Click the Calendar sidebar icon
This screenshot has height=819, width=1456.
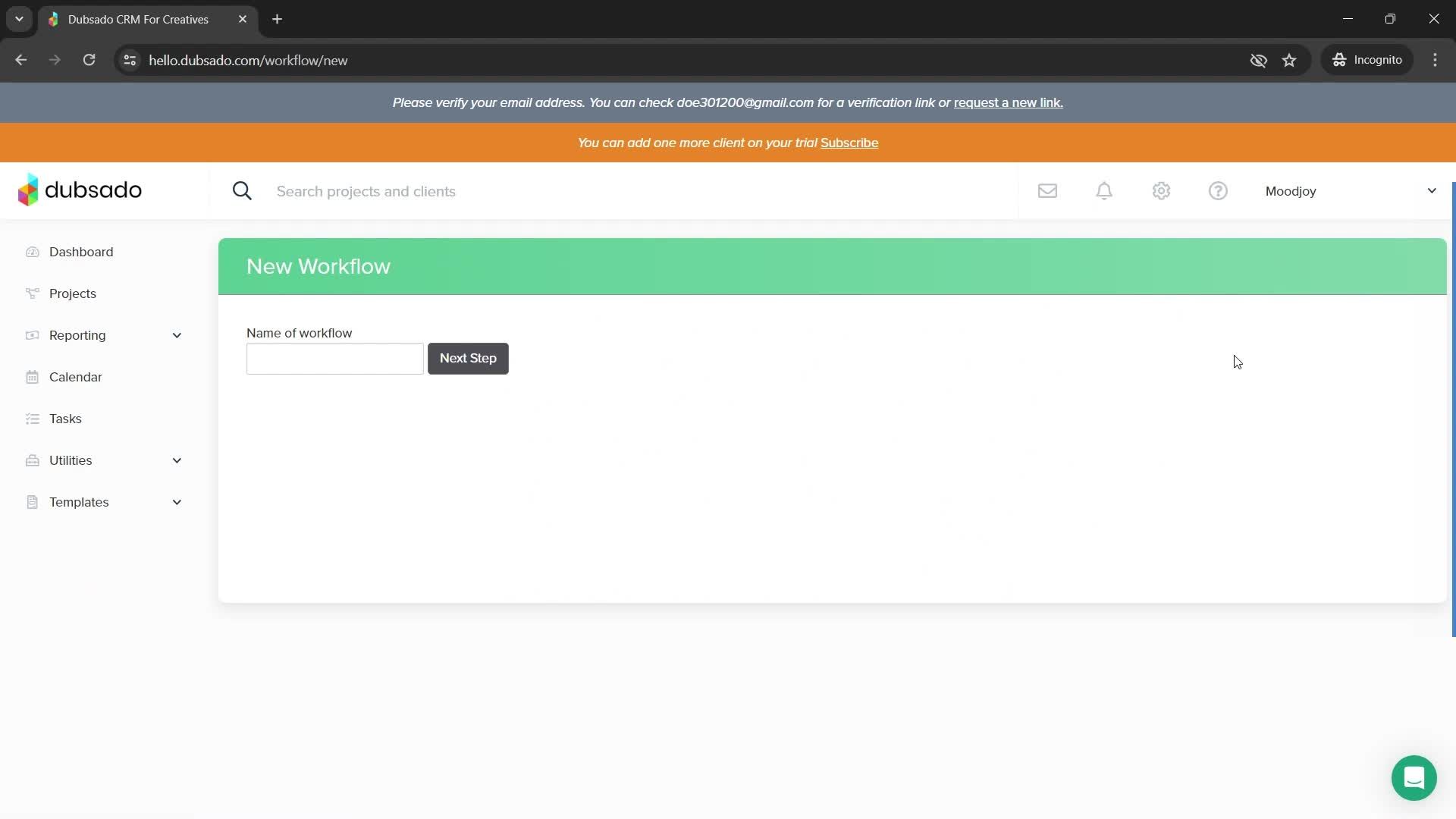32,377
